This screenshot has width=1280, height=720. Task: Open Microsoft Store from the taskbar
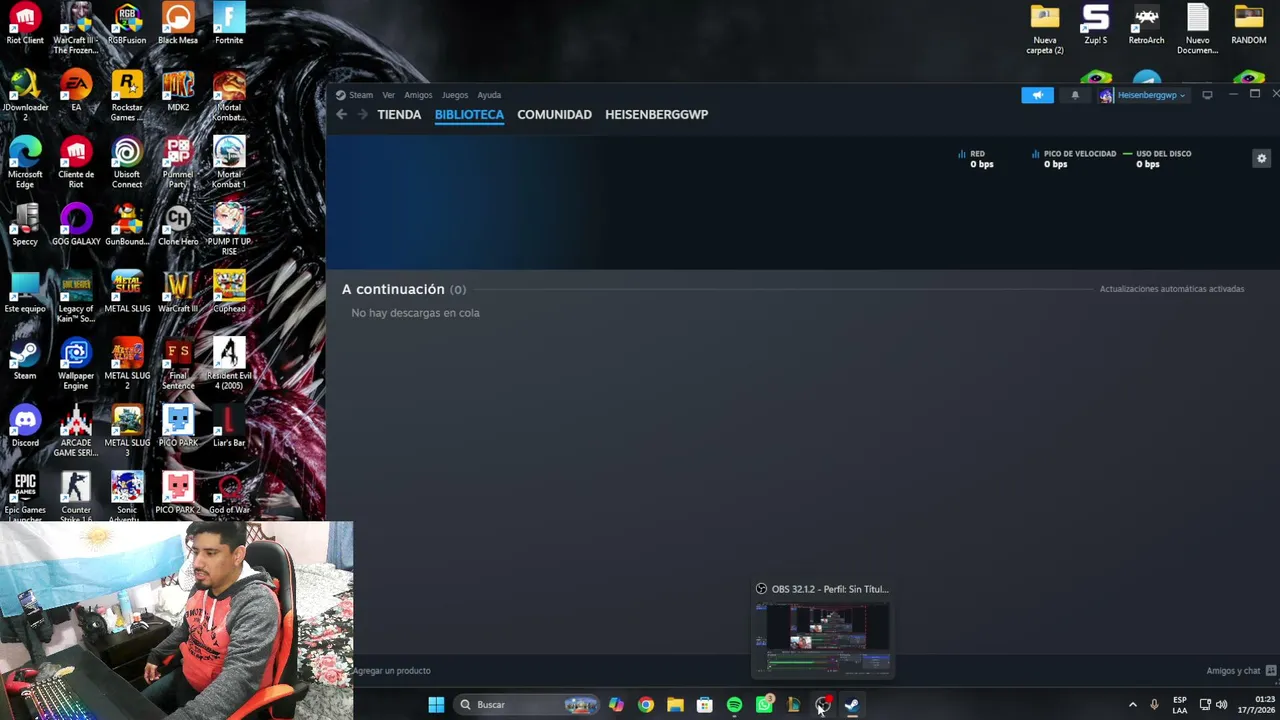pyautogui.click(x=705, y=705)
